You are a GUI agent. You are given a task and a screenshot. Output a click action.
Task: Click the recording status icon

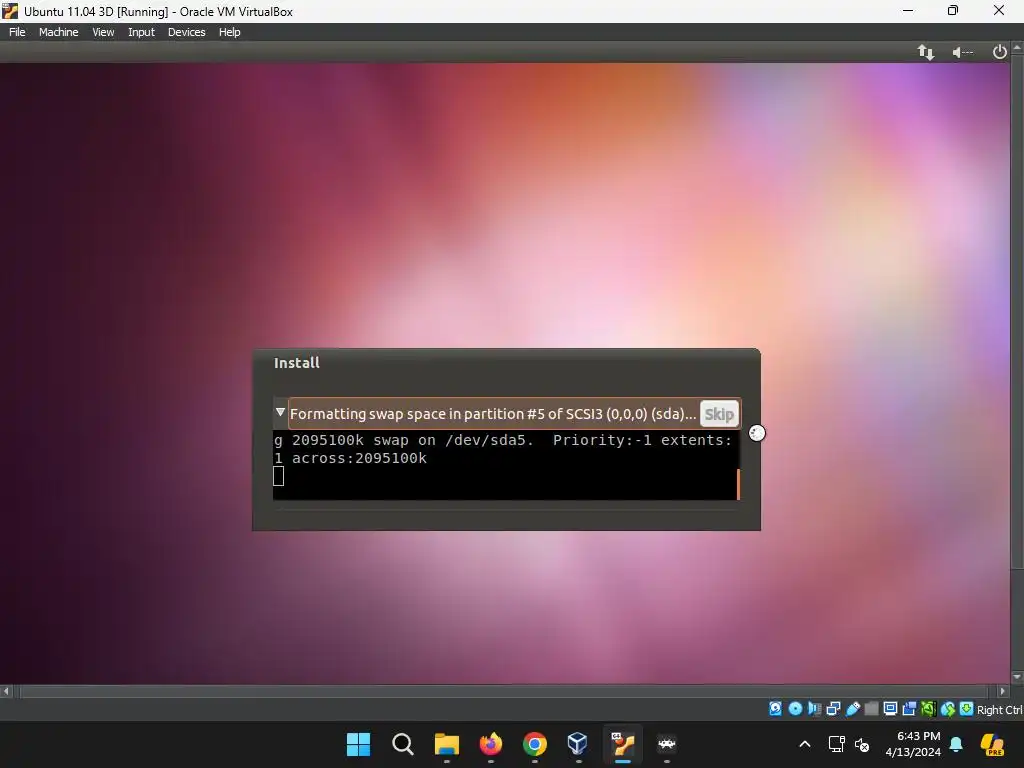click(909, 709)
